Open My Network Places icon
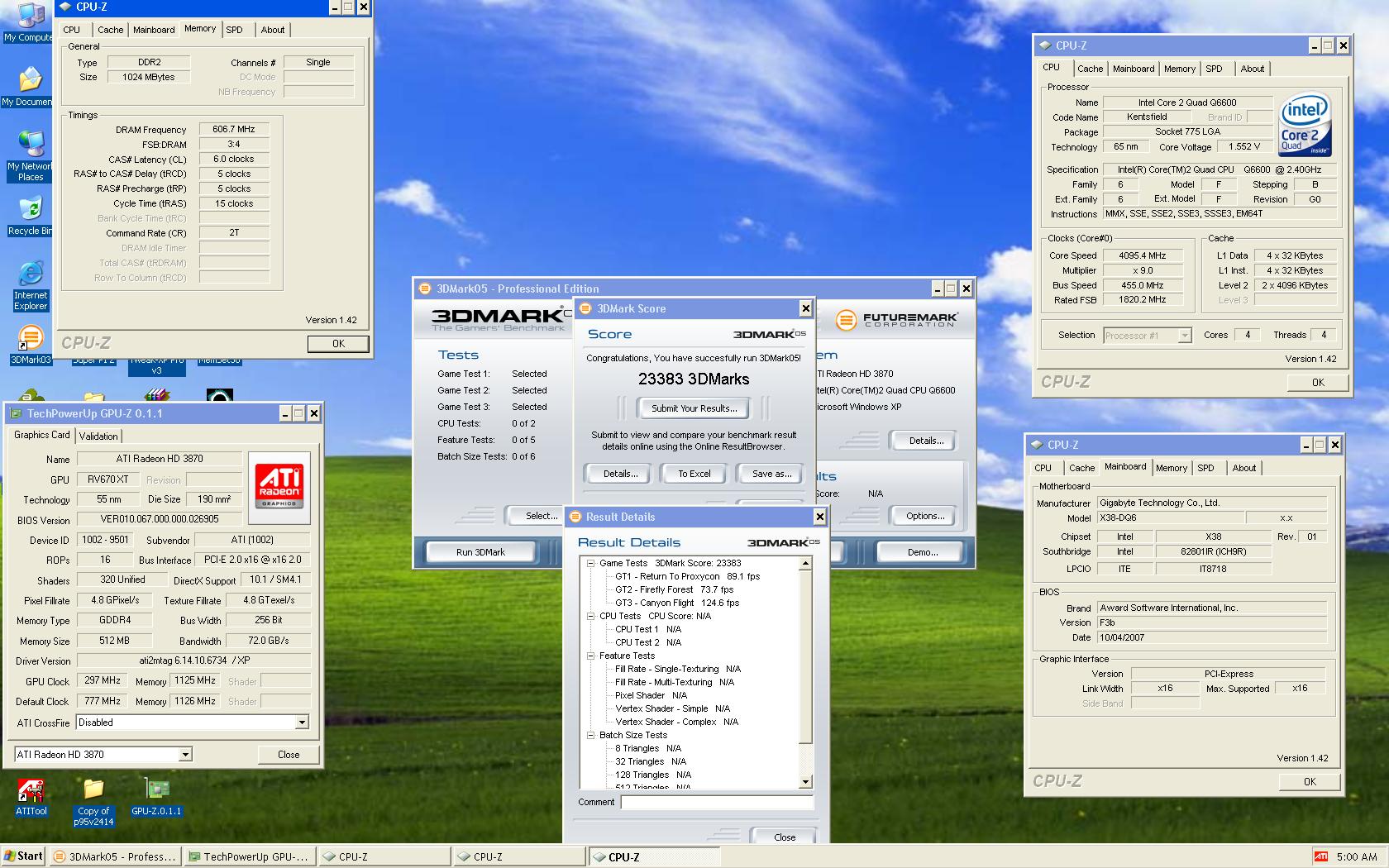1389x868 pixels. pos(30,155)
